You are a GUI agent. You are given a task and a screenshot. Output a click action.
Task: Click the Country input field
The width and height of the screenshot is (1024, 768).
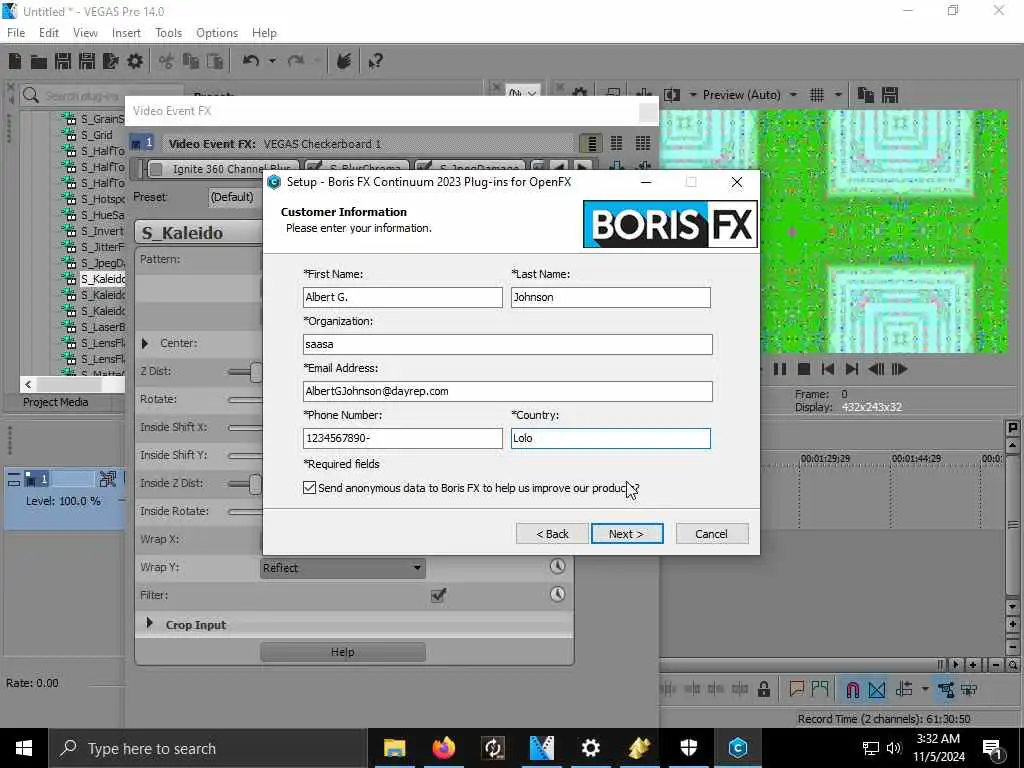611,438
